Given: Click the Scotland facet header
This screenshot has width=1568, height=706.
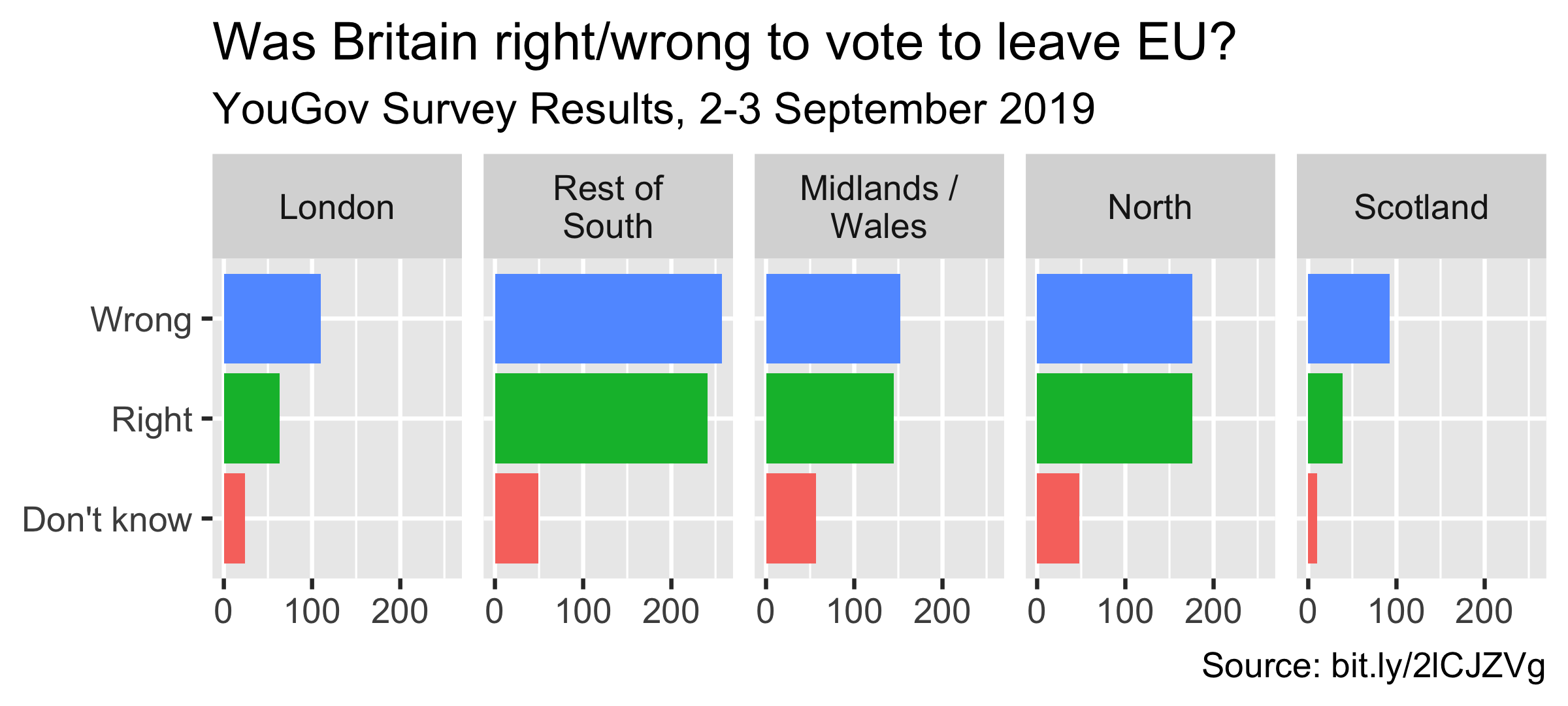Looking at the screenshot, I should 1421,207.
